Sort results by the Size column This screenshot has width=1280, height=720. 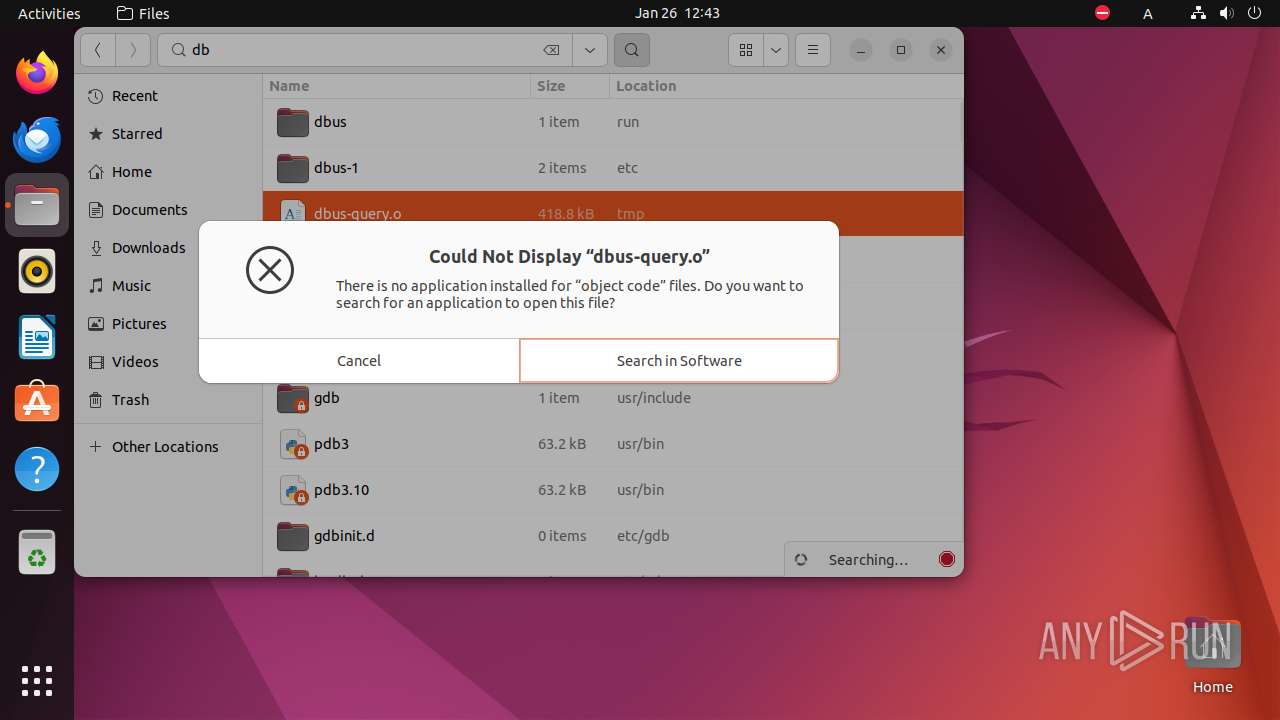pyautogui.click(x=570, y=86)
